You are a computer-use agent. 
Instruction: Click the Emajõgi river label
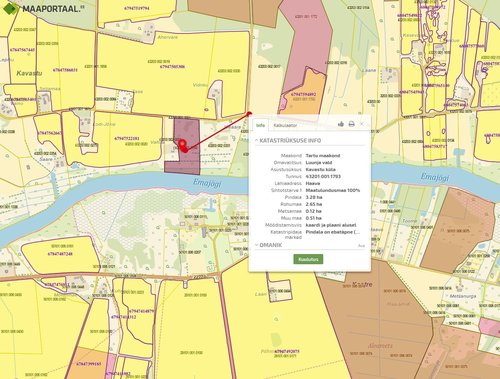pos(207,183)
